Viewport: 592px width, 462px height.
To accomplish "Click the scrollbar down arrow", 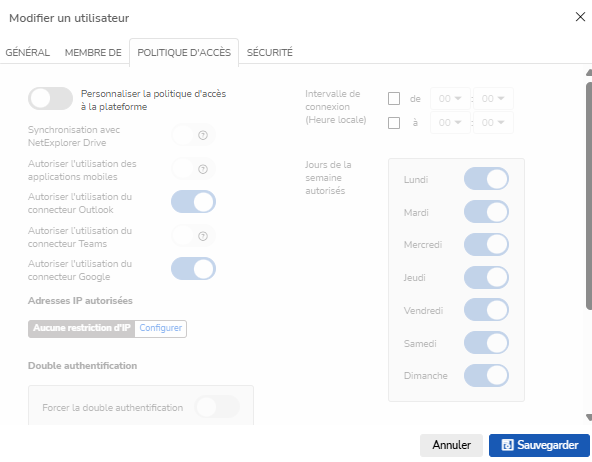I will click(589, 417).
